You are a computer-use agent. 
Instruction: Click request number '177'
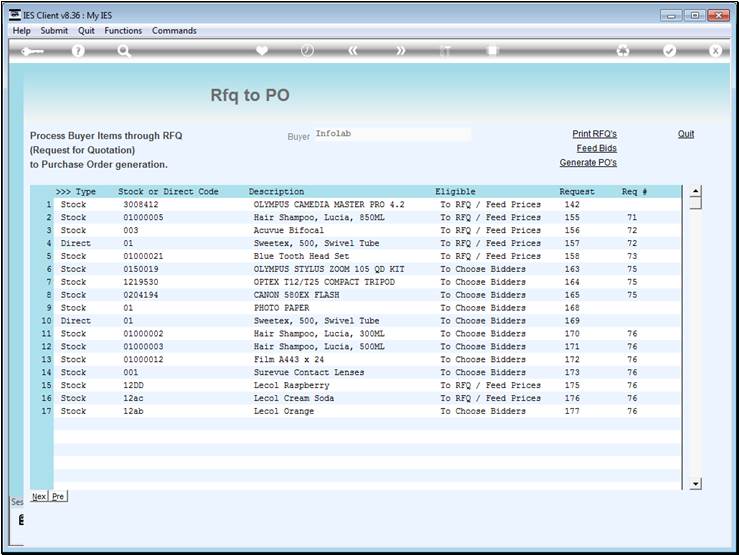pos(572,411)
